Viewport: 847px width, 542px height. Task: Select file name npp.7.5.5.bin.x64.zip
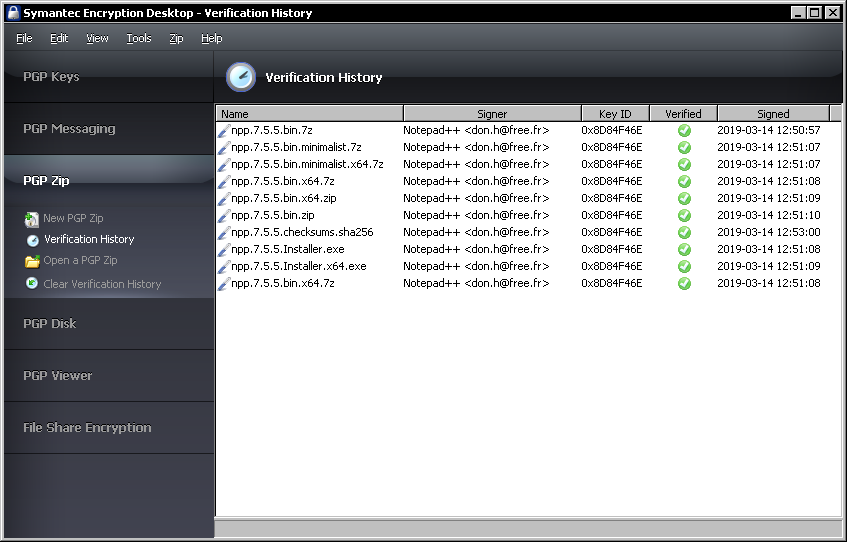click(284, 198)
